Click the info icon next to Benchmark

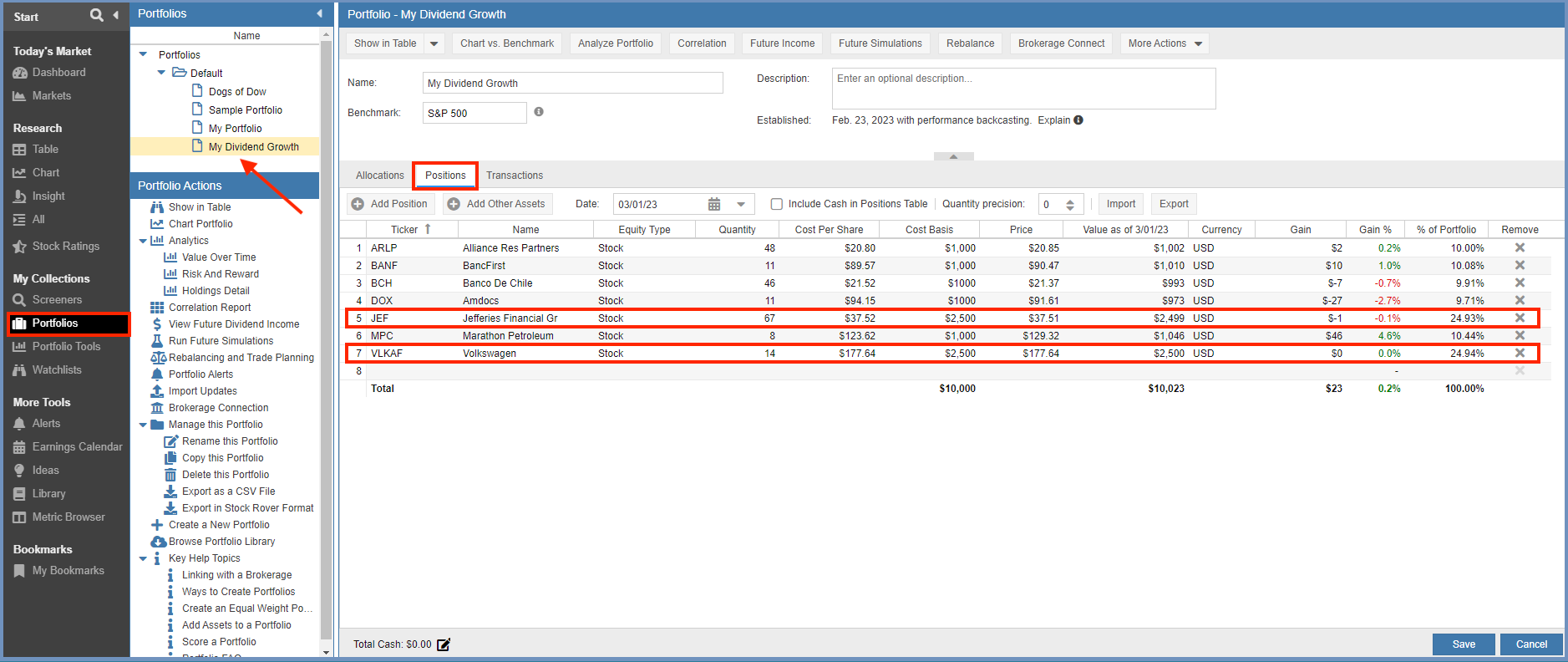[x=539, y=111]
